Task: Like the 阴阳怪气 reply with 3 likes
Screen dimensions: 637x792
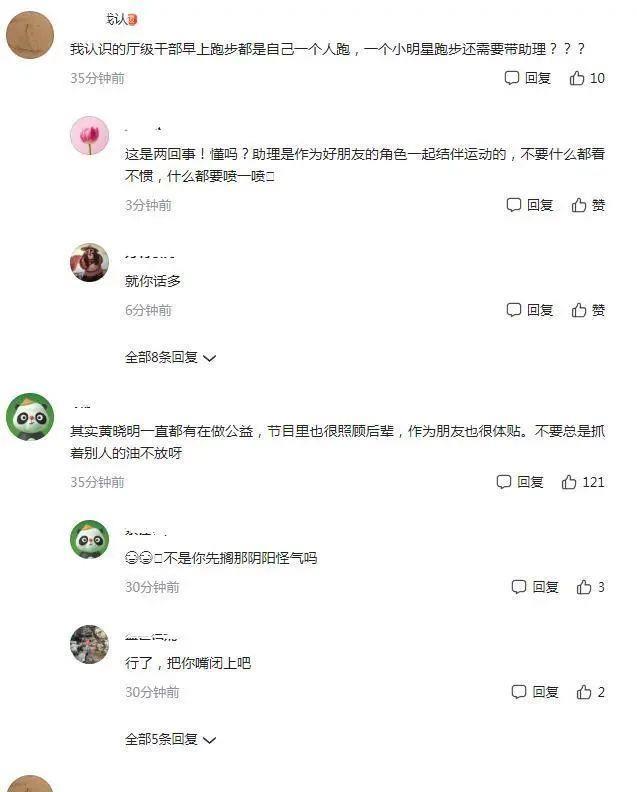Action: (590, 587)
